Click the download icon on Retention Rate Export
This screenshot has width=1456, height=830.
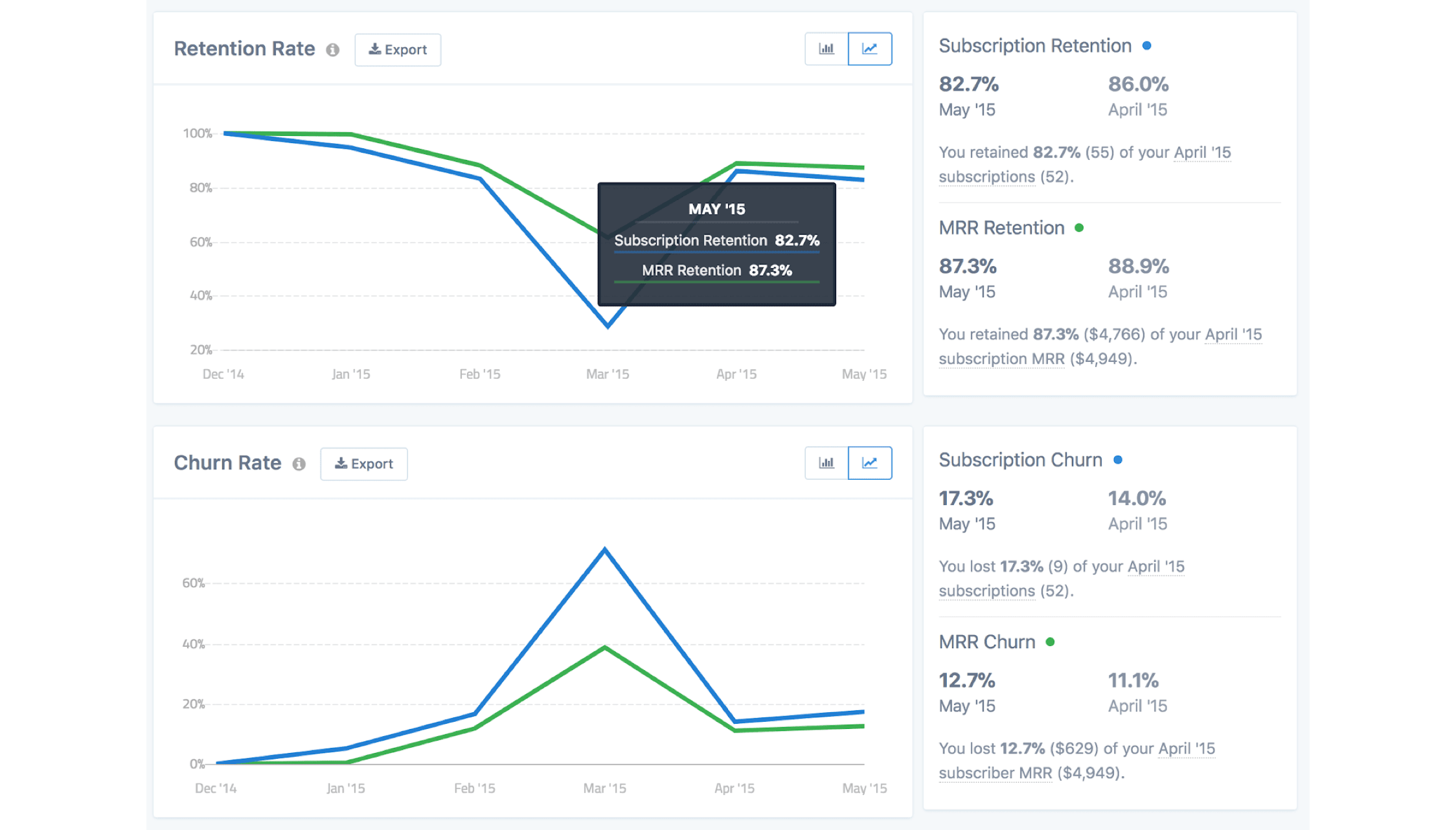[374, 49]
